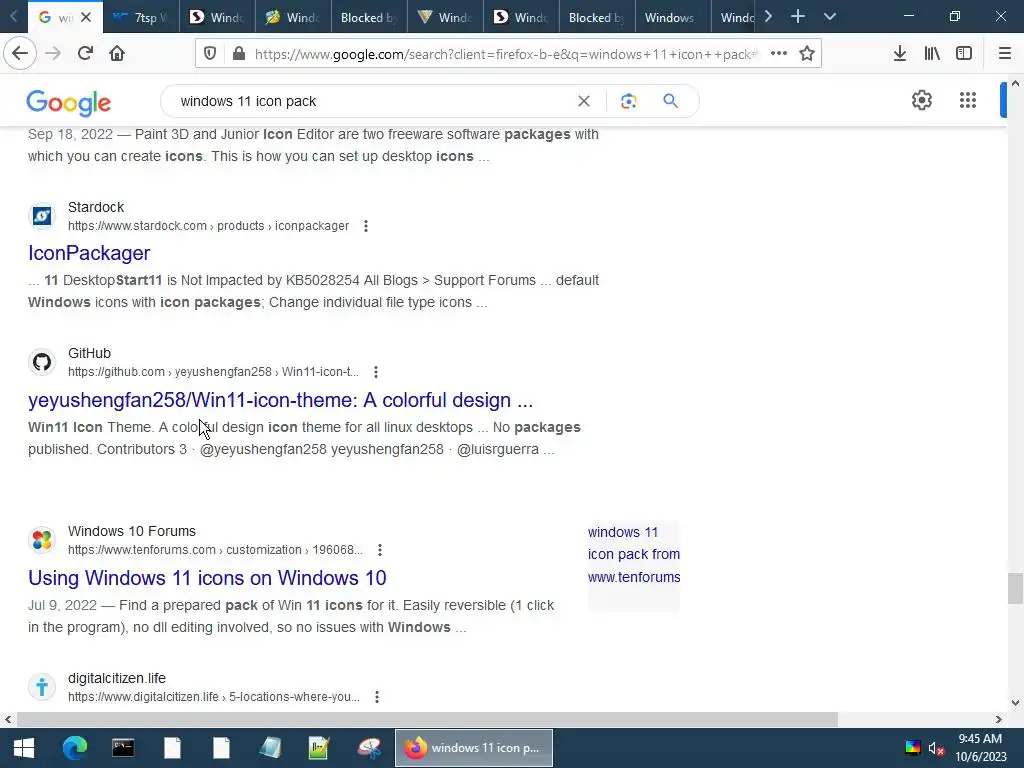Click stardock.com breadcrumb URL text
Viewport: 1024px width, 768px height.
(208, 226)
